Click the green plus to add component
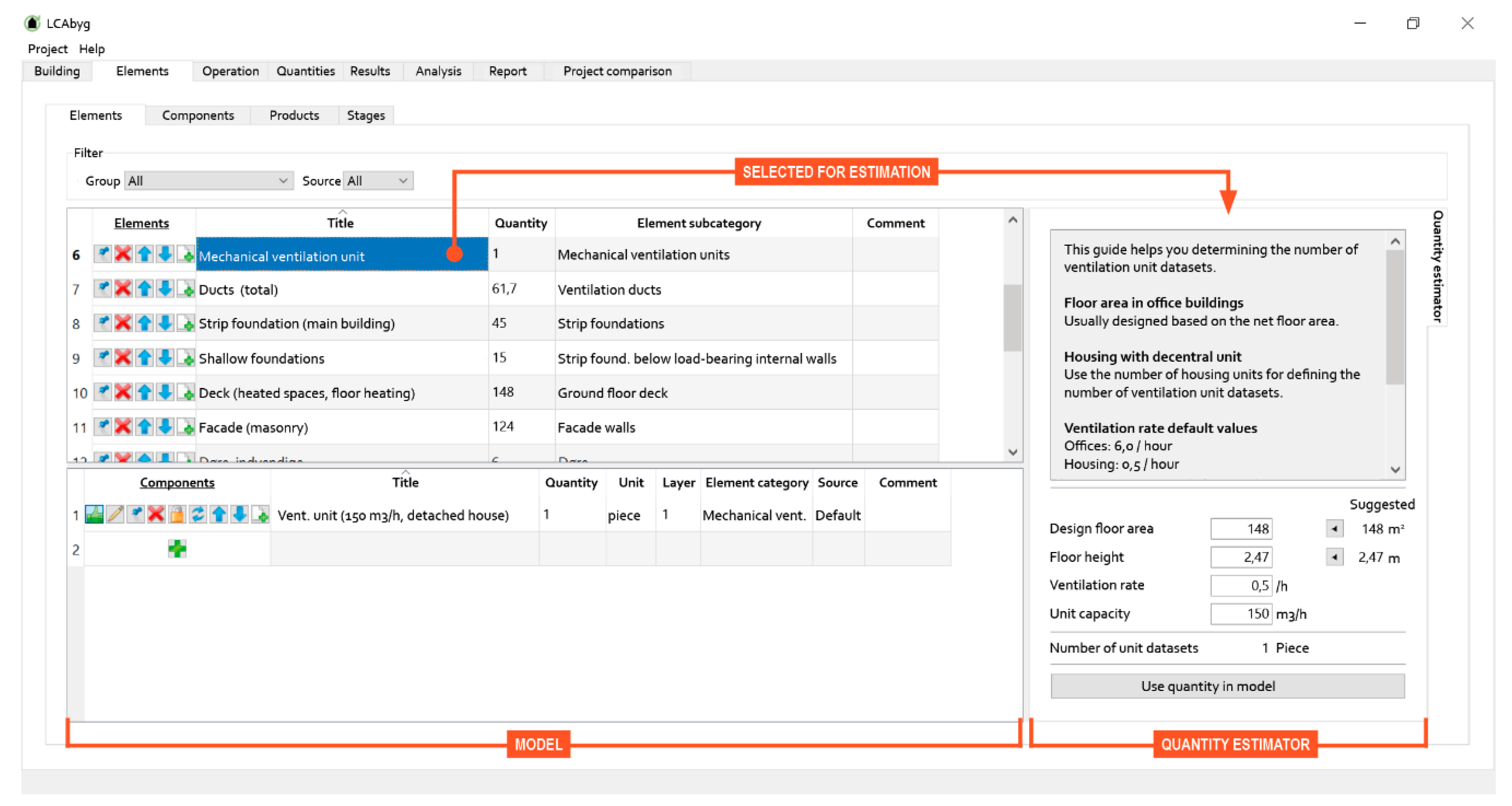 tap(177, 549)
